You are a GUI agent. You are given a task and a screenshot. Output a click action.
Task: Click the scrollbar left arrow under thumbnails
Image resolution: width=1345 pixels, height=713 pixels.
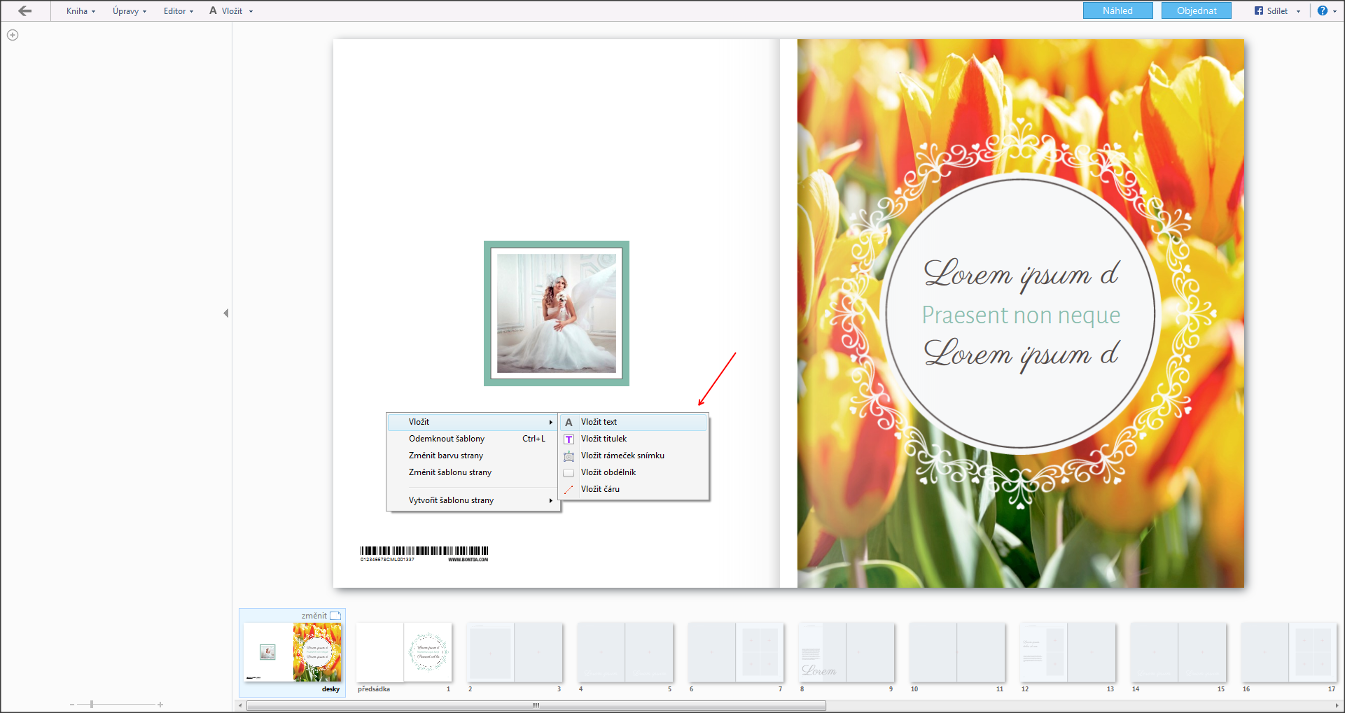pyautogui.click(x=241, y=705)
